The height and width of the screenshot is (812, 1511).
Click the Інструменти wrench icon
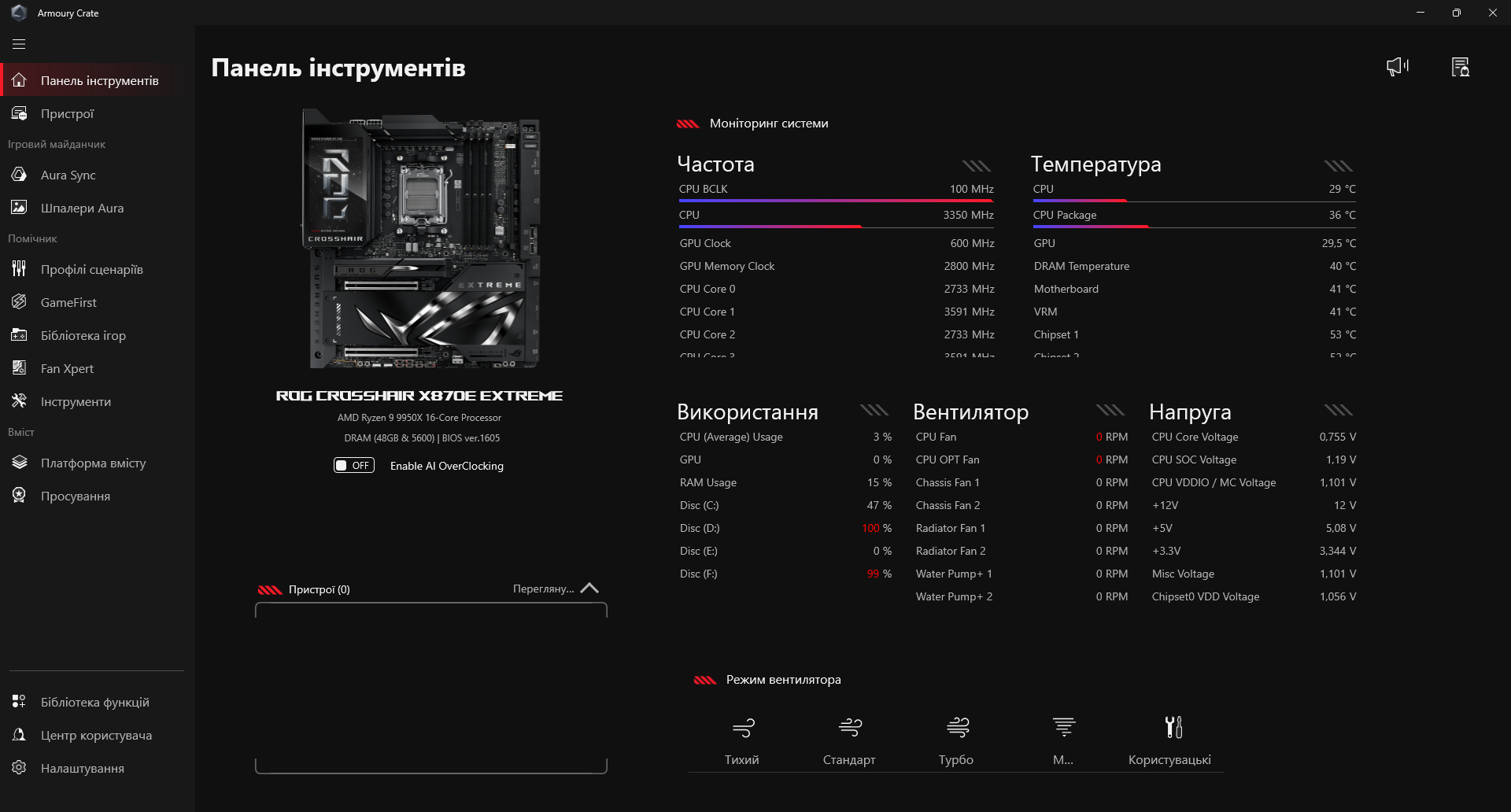(20, 401)
